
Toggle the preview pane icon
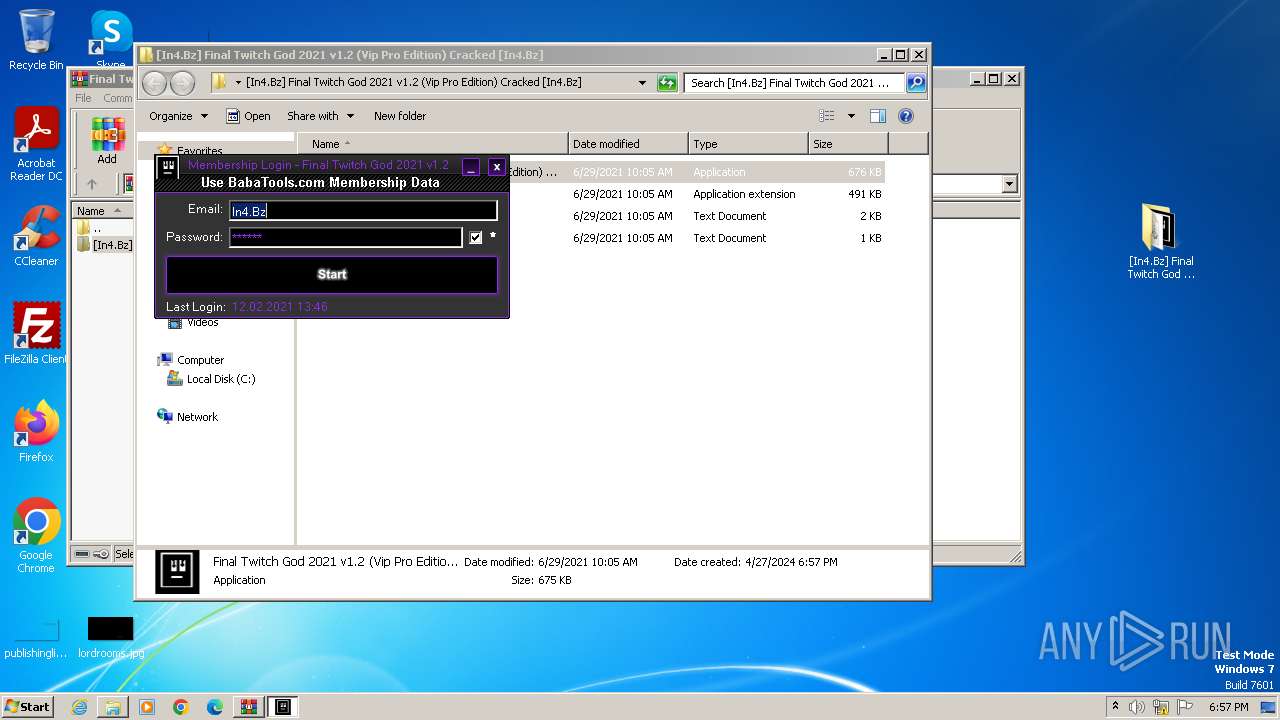coord(878,116)
